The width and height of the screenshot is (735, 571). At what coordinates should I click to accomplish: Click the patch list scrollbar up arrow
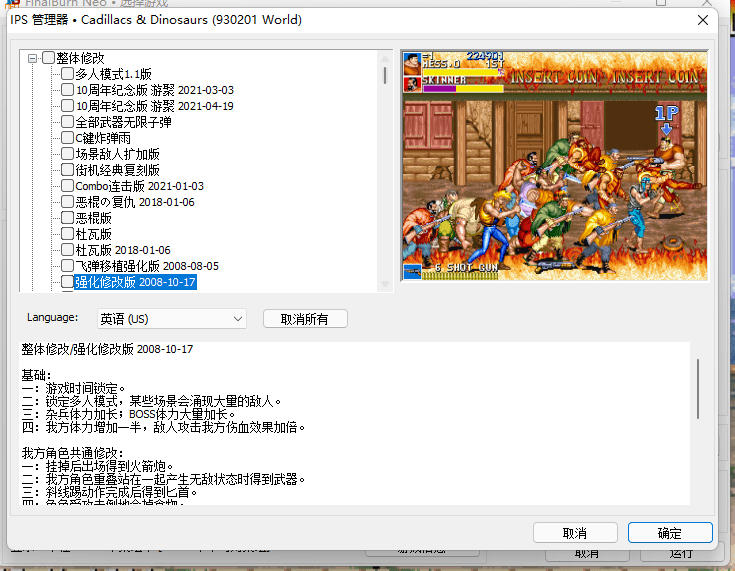(385, 59)
